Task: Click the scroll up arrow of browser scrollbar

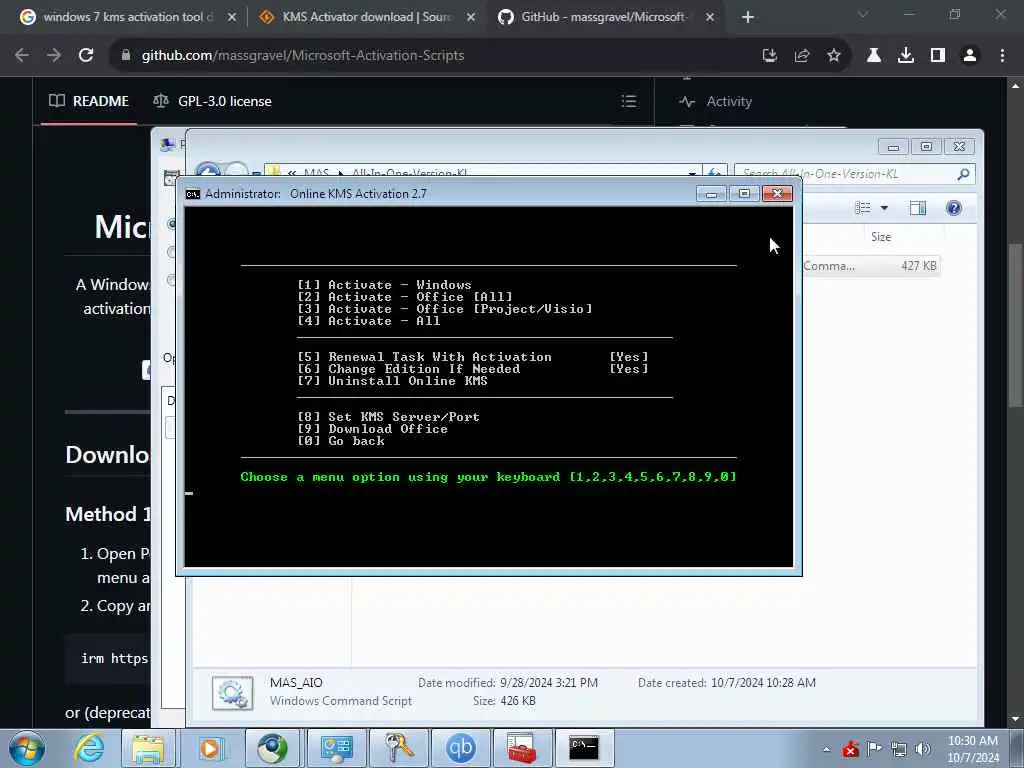Action: pos(1015,86)
